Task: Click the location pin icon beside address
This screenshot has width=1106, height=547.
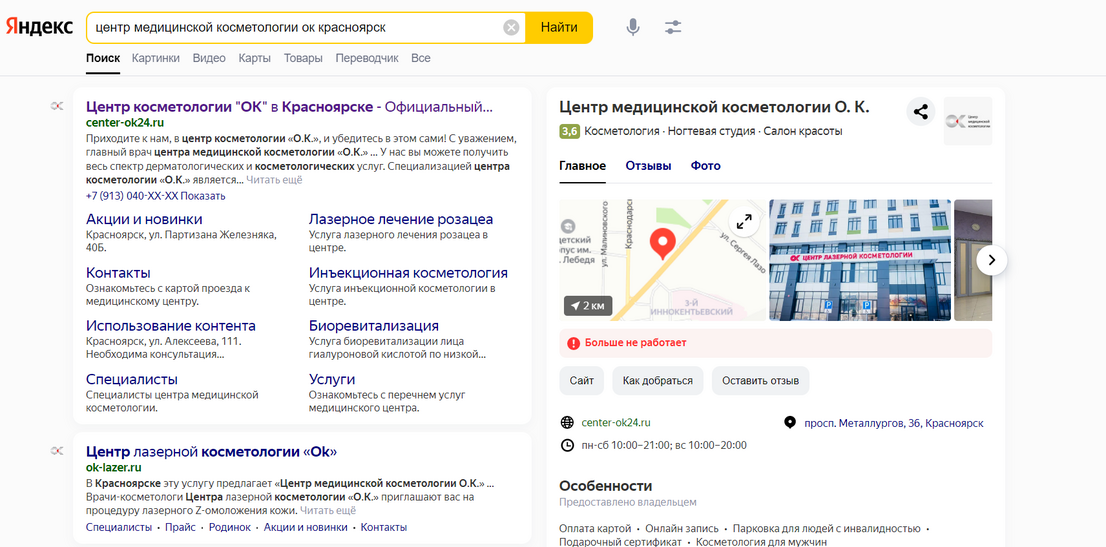Action: click(790, 423)
